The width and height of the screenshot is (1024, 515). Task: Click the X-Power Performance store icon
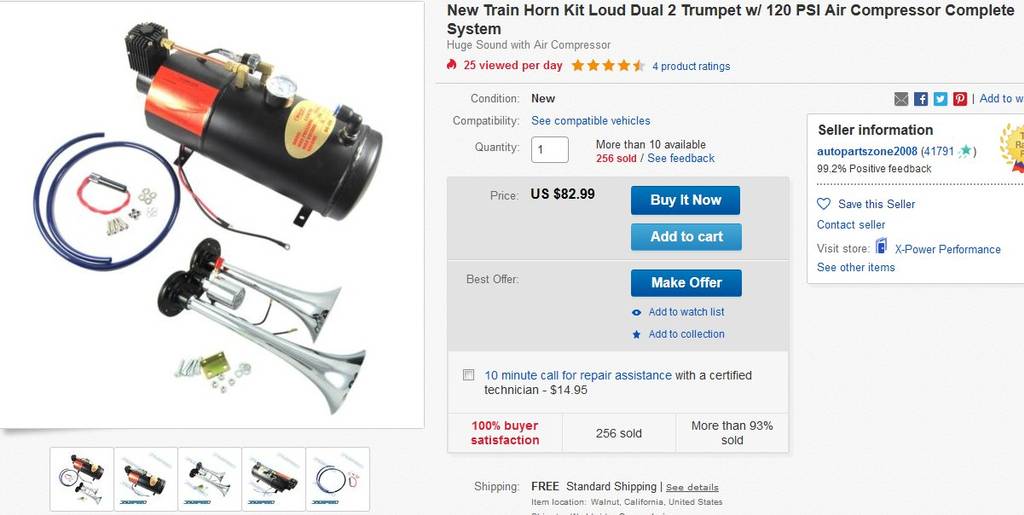(x=882, y=247)
